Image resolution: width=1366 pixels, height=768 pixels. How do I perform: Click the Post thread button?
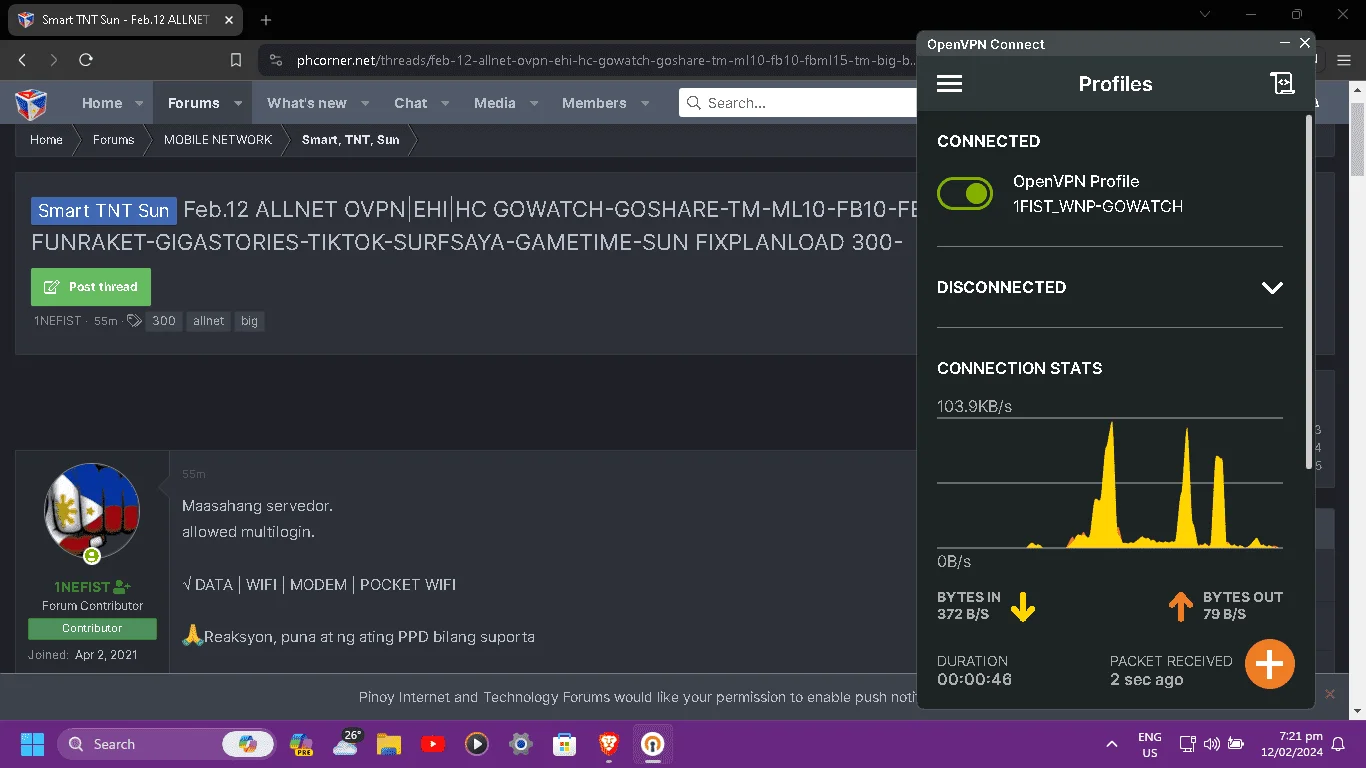[x=91, y=287]
